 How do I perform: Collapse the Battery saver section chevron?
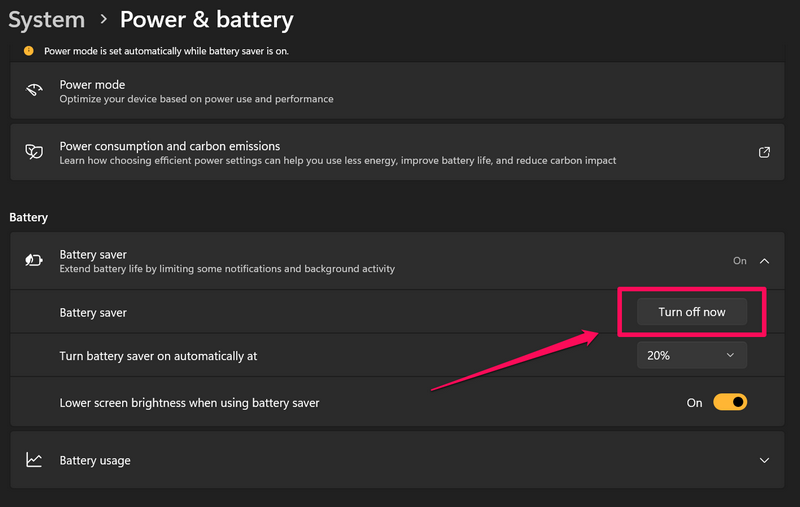click(x=764, y=261)
